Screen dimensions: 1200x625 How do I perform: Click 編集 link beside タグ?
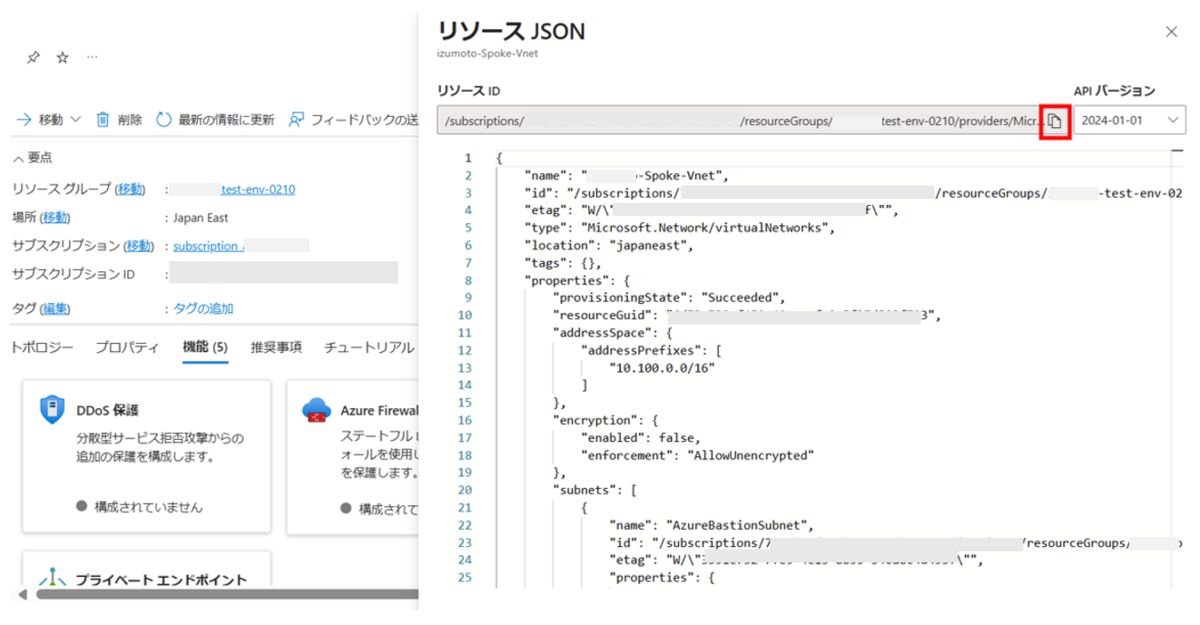click(55, 308)
